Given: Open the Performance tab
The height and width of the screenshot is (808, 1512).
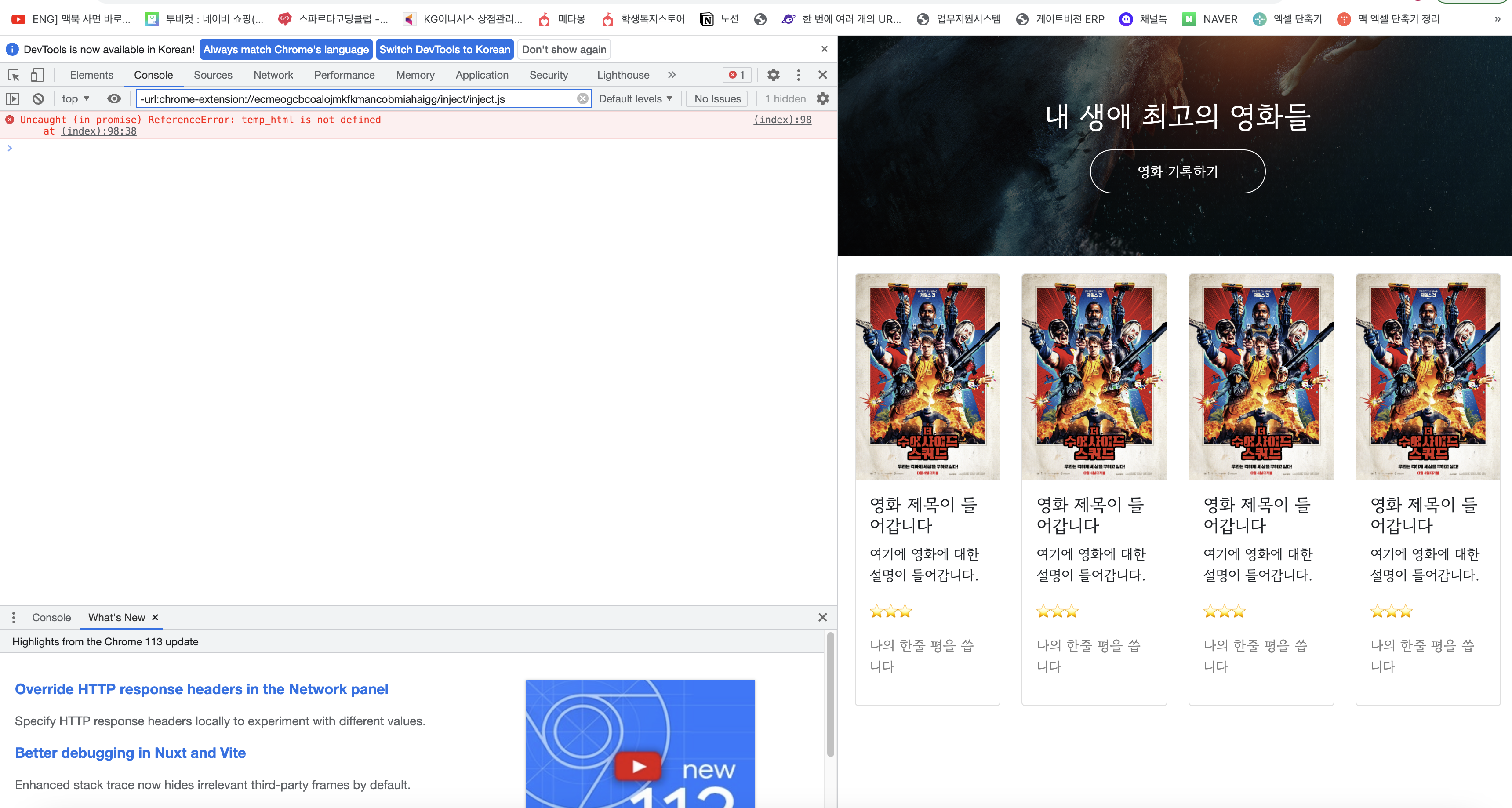Looking at the screenshot, I should (x=344, y=75).
